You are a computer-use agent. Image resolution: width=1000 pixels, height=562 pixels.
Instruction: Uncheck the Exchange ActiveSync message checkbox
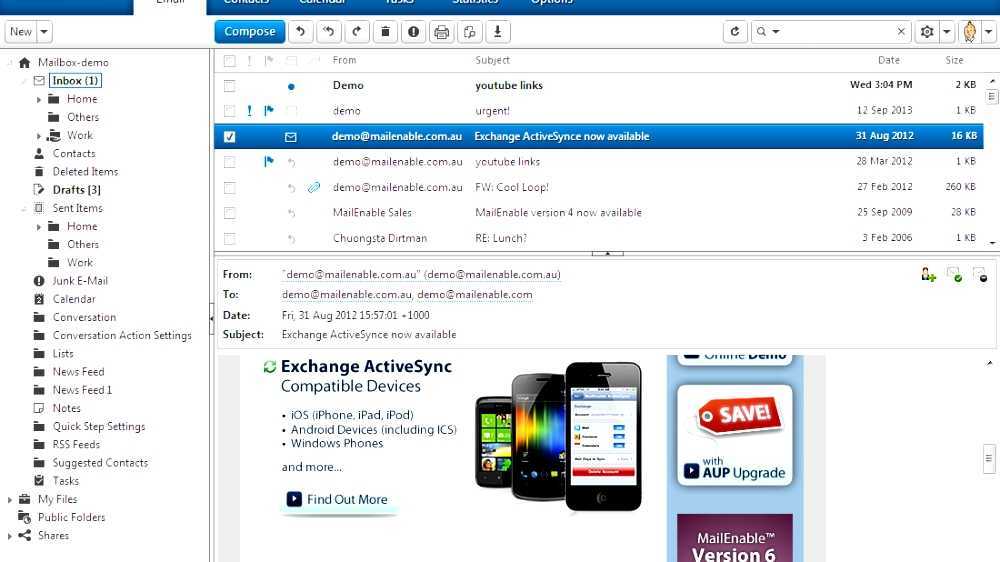pos(230,137)
